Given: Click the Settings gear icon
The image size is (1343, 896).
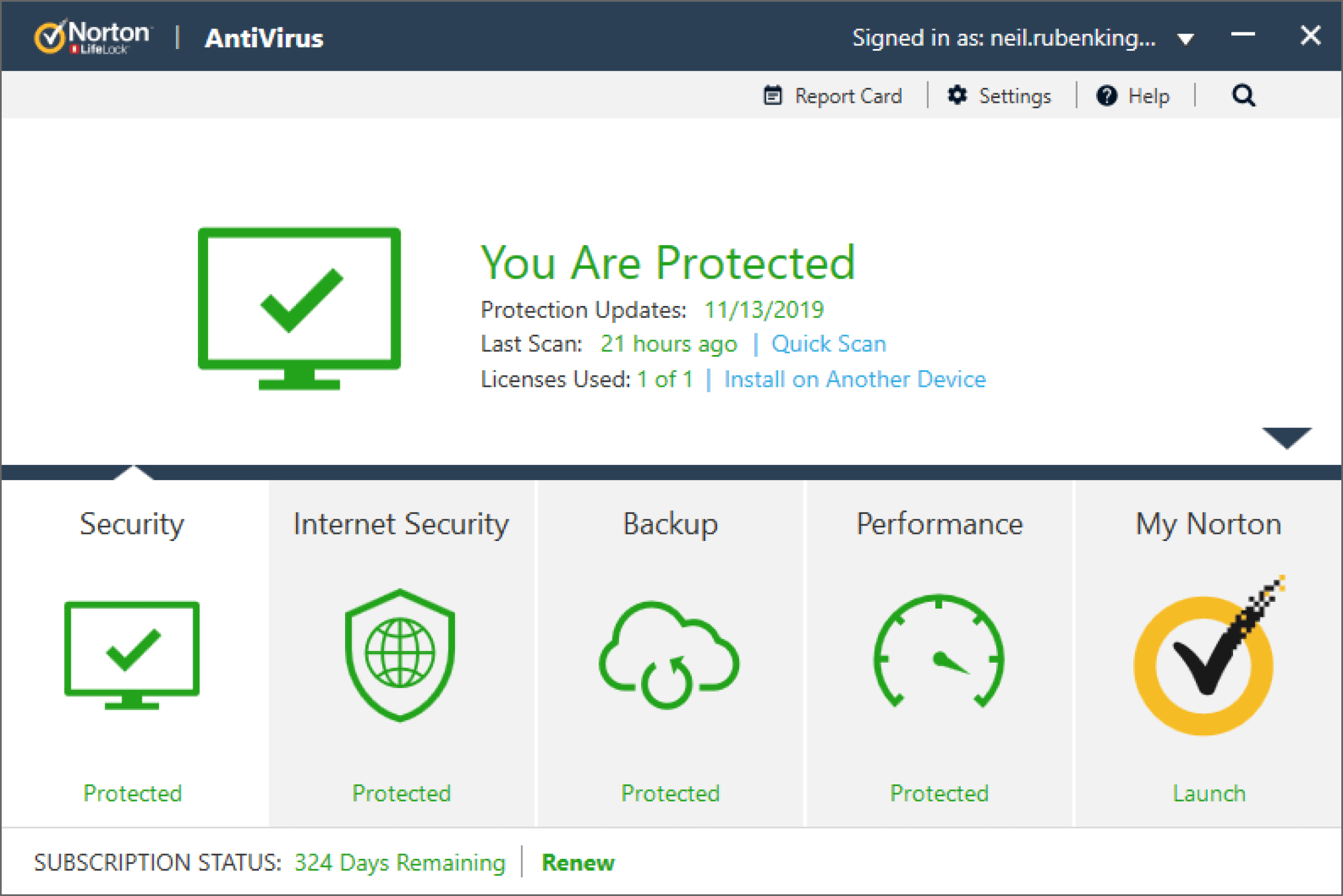Looking at the screenshot, I should pyautogui.click(x=957, y=96).
